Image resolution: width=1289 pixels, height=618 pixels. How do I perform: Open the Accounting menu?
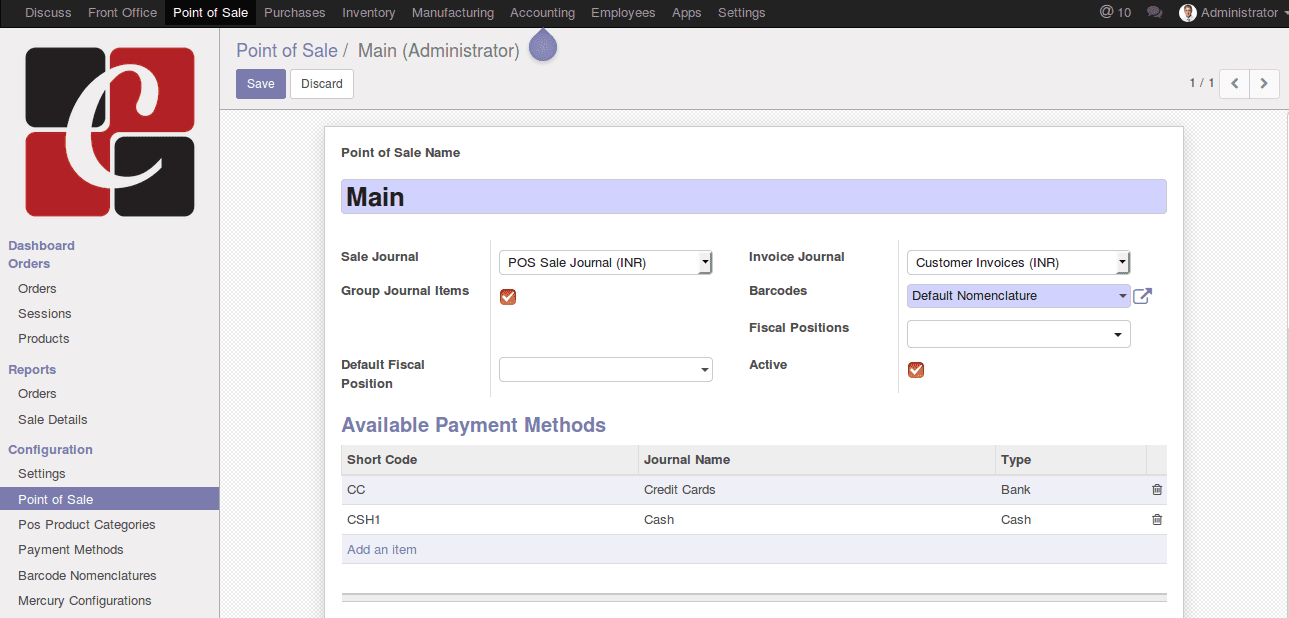[x=542, y=12]
